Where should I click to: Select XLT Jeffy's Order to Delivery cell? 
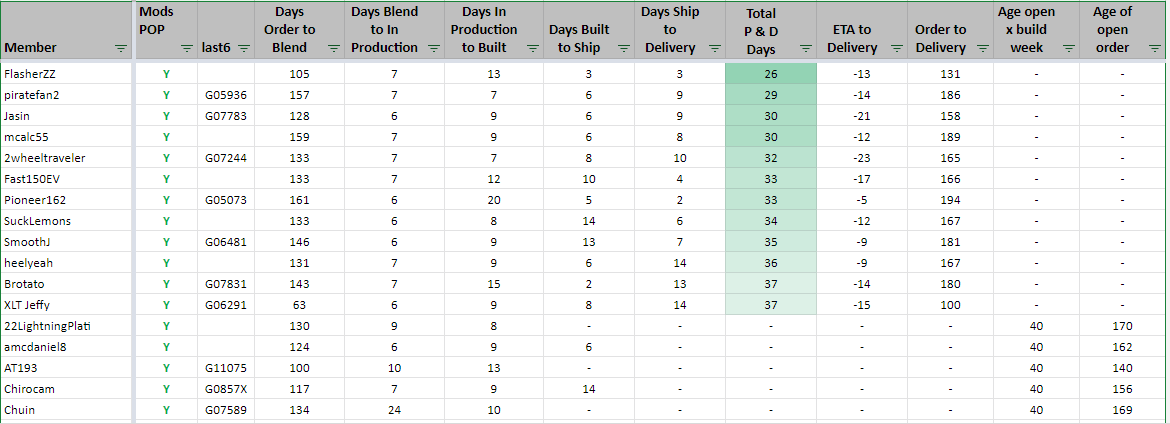coord(950,305)
